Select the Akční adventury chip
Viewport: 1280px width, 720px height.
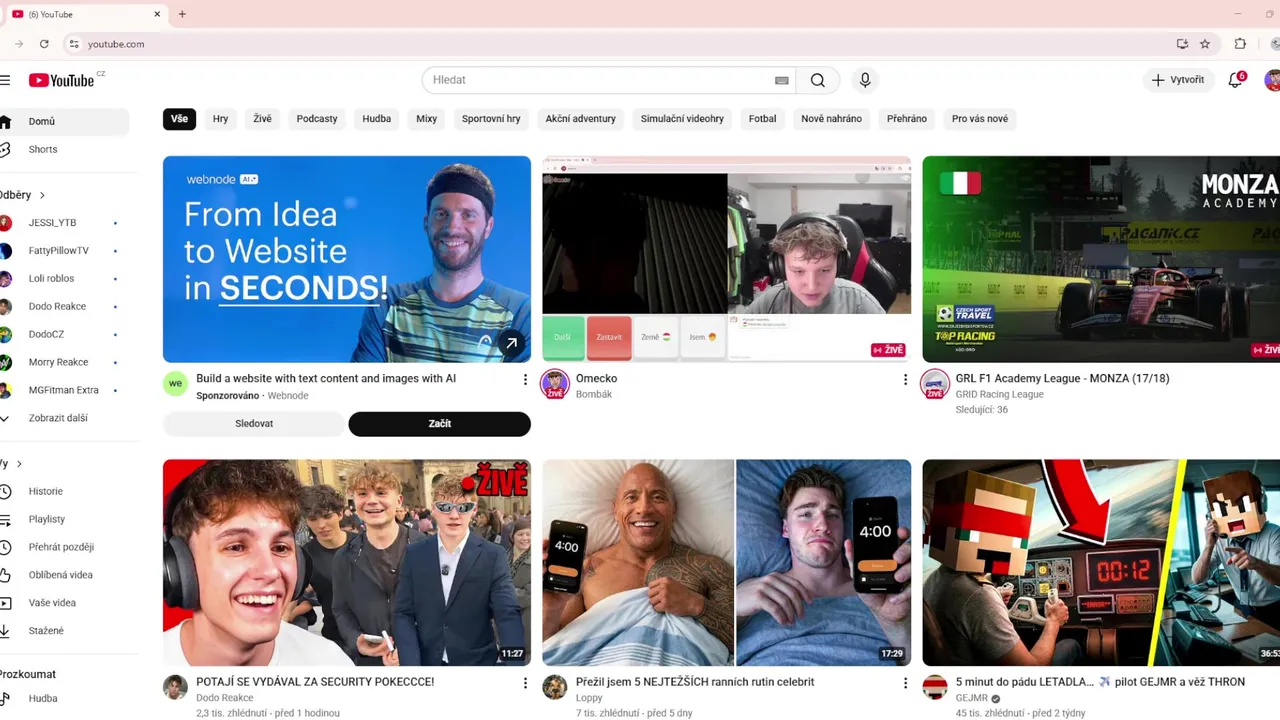pyautogui.click(x=581, y=119)
